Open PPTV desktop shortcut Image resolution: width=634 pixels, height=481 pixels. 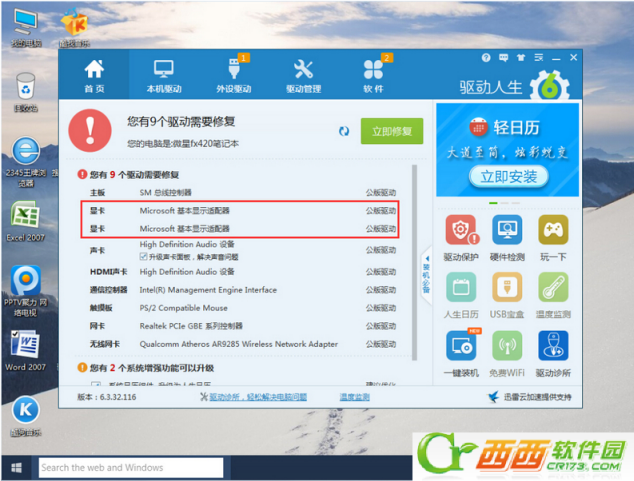[26, 291]
